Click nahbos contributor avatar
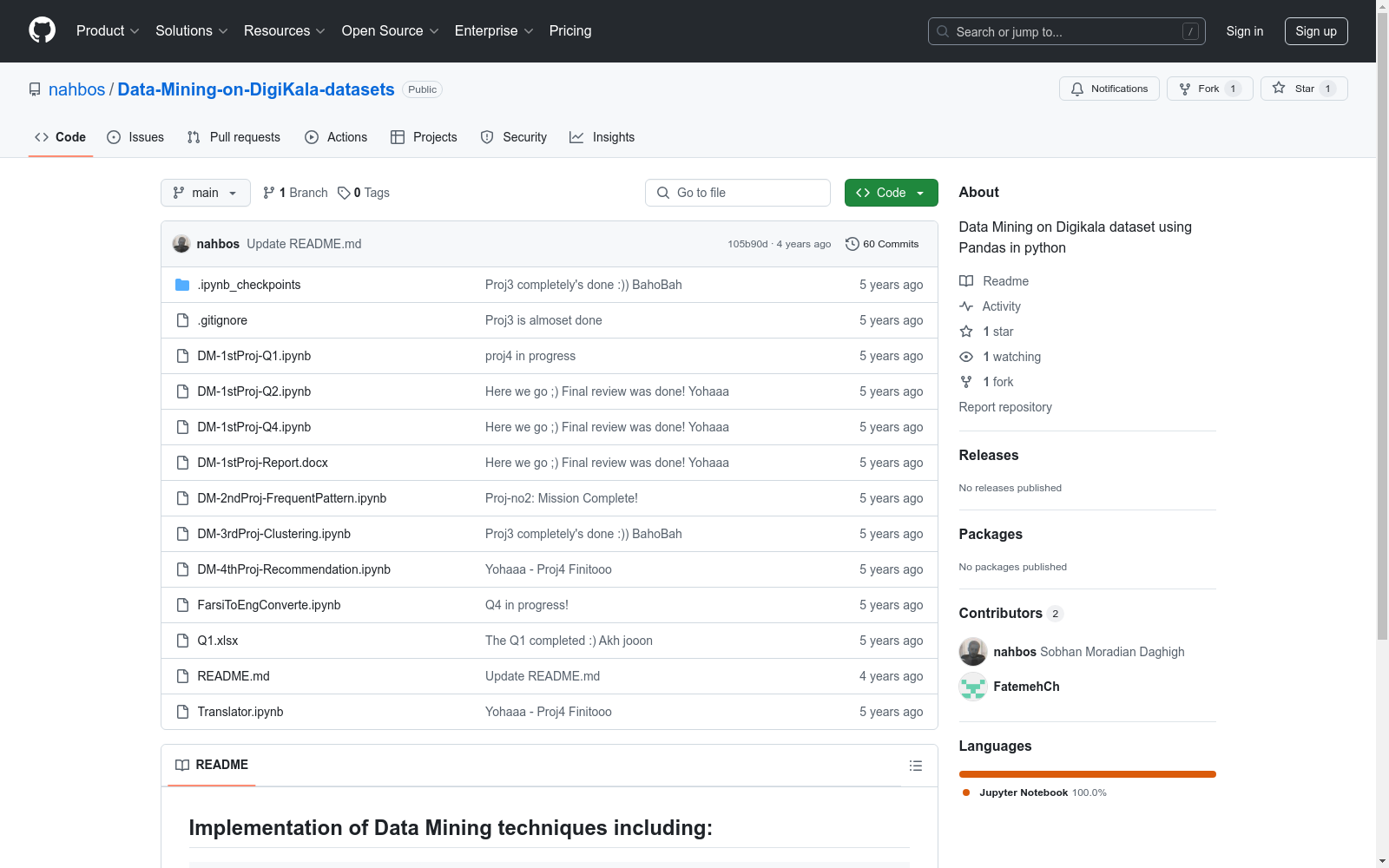 973,652
